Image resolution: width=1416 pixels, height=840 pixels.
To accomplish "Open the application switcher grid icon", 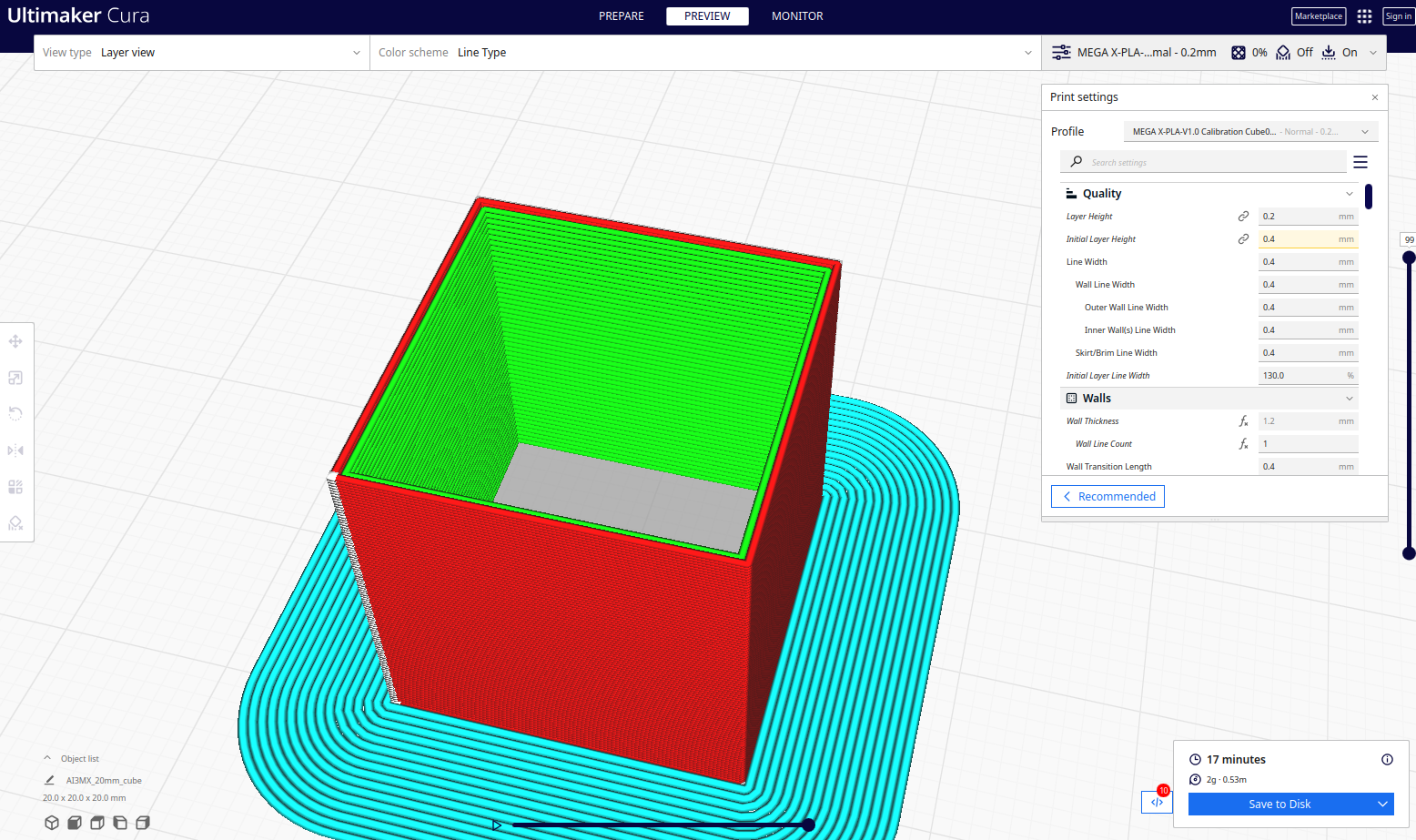I will [x=1364, y=16].
